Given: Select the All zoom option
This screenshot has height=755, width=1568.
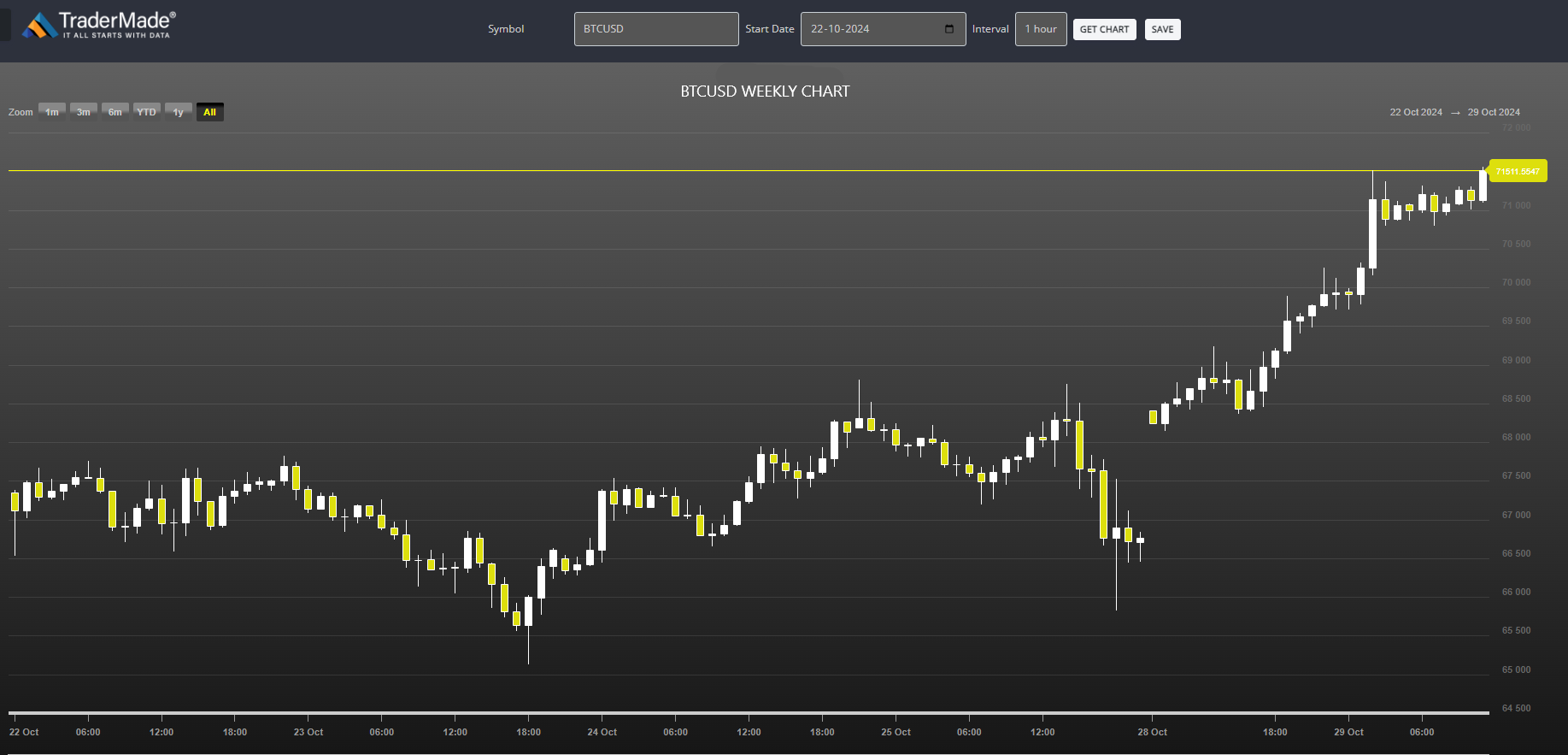Looking at the screenshot, I should click(210, 112).
